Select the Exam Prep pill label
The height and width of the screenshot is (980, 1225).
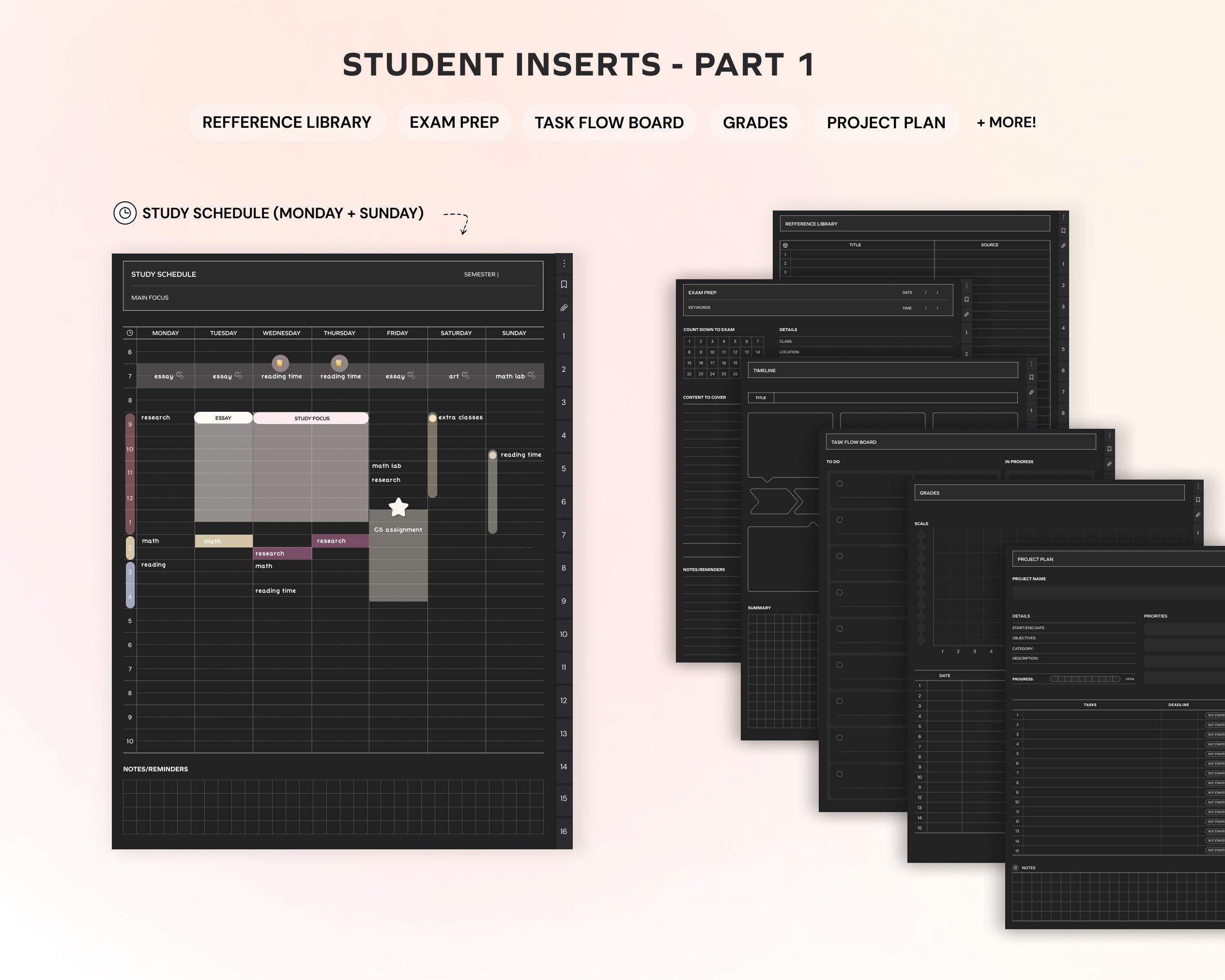[454, 122]
